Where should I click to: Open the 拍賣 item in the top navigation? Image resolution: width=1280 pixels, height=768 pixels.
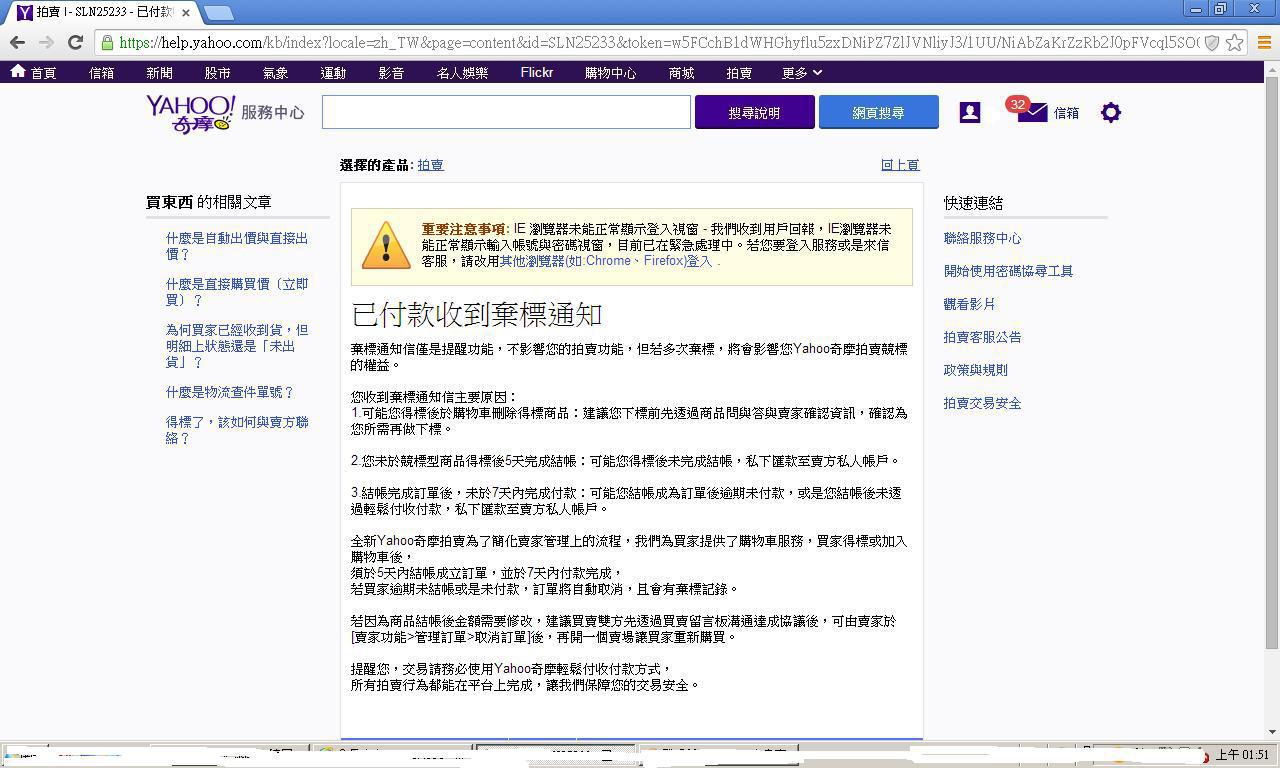coord(739,73)
